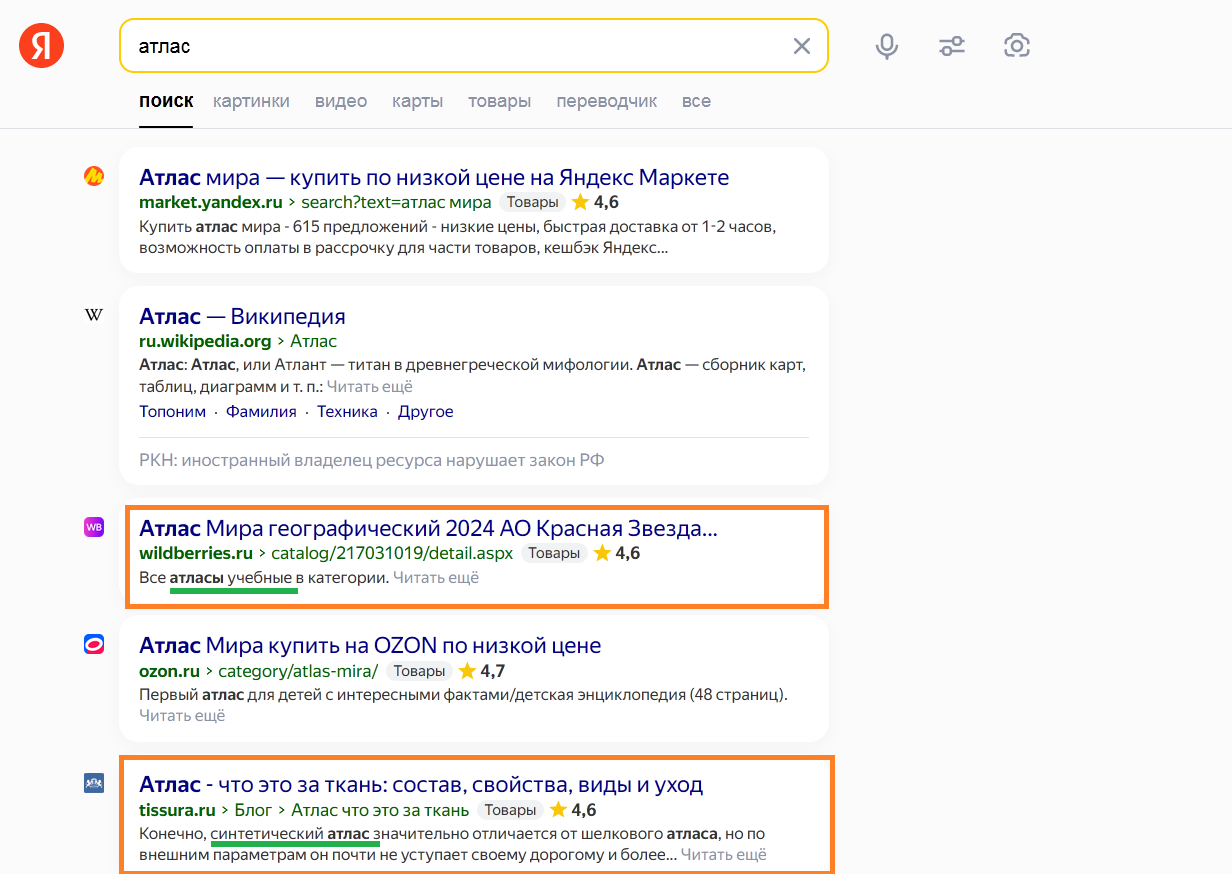Click the Yandex logo

[x=41, y=45]
